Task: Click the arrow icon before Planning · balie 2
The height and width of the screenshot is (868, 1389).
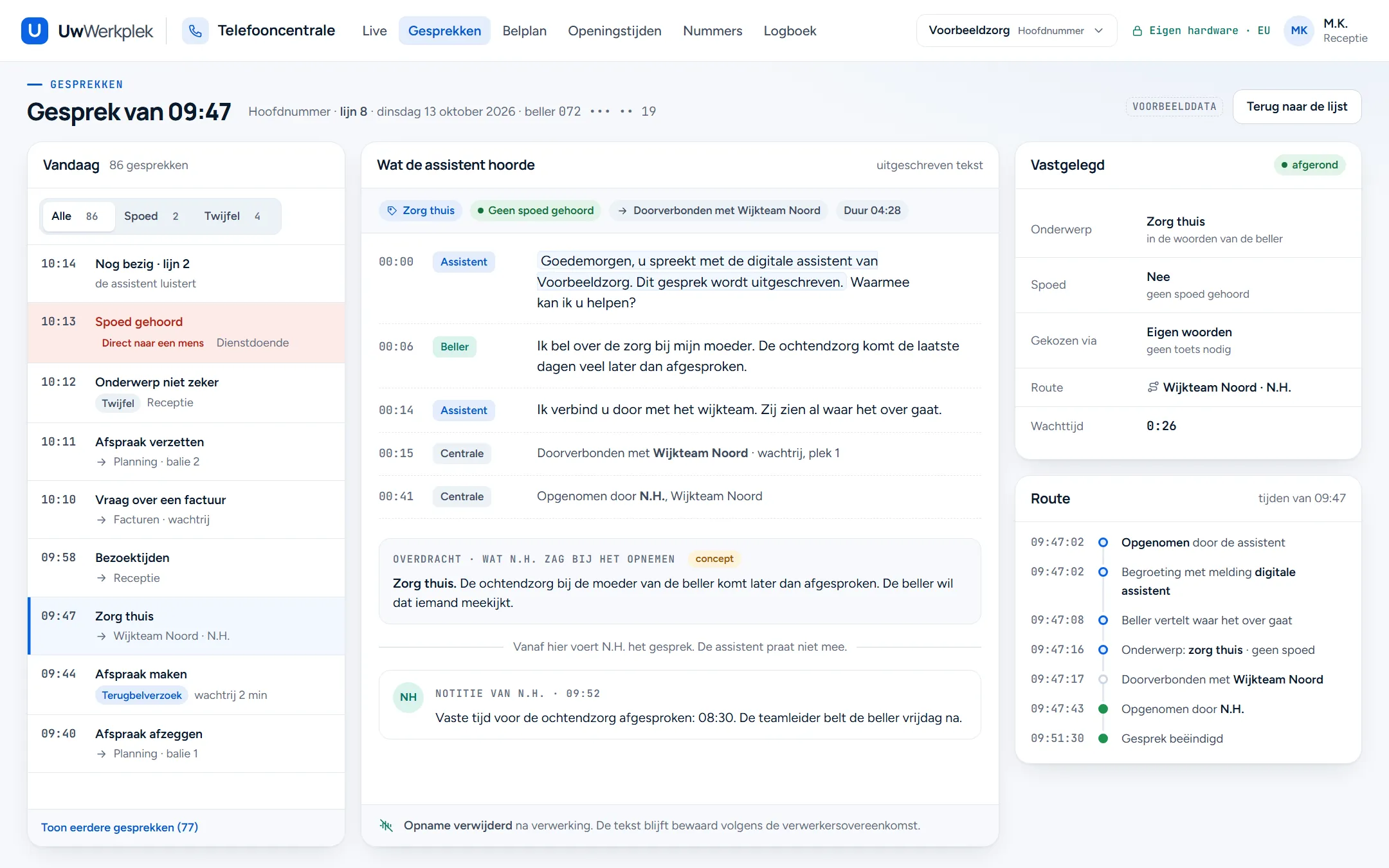Action: click(101, 462)
